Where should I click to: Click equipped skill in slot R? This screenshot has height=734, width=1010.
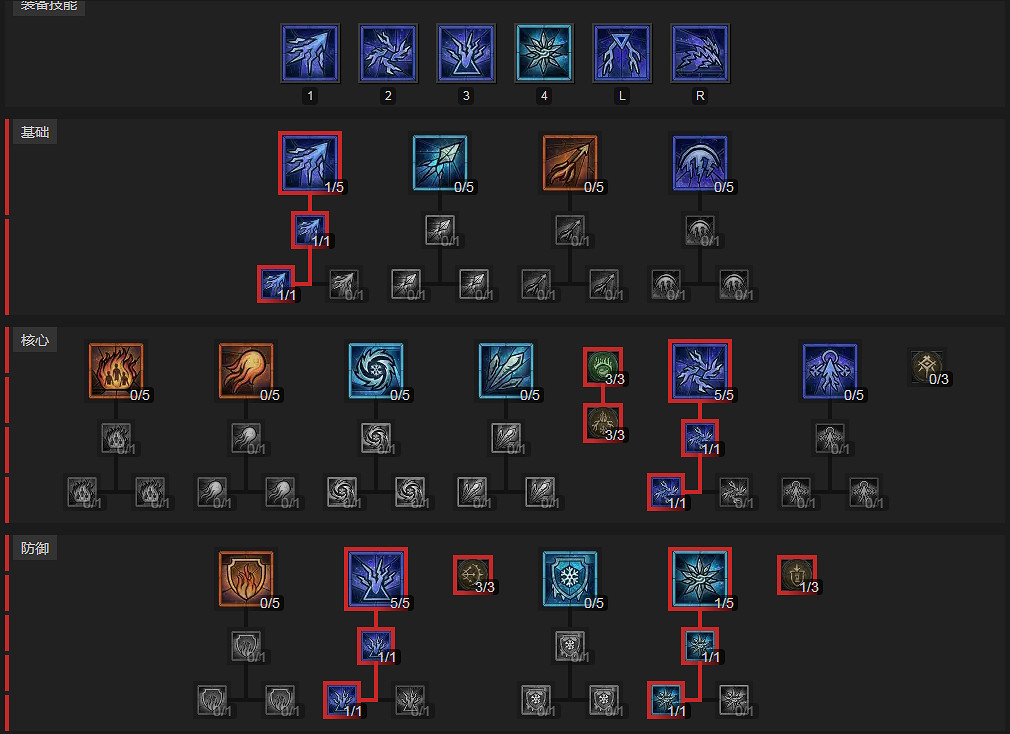[700, 53]
